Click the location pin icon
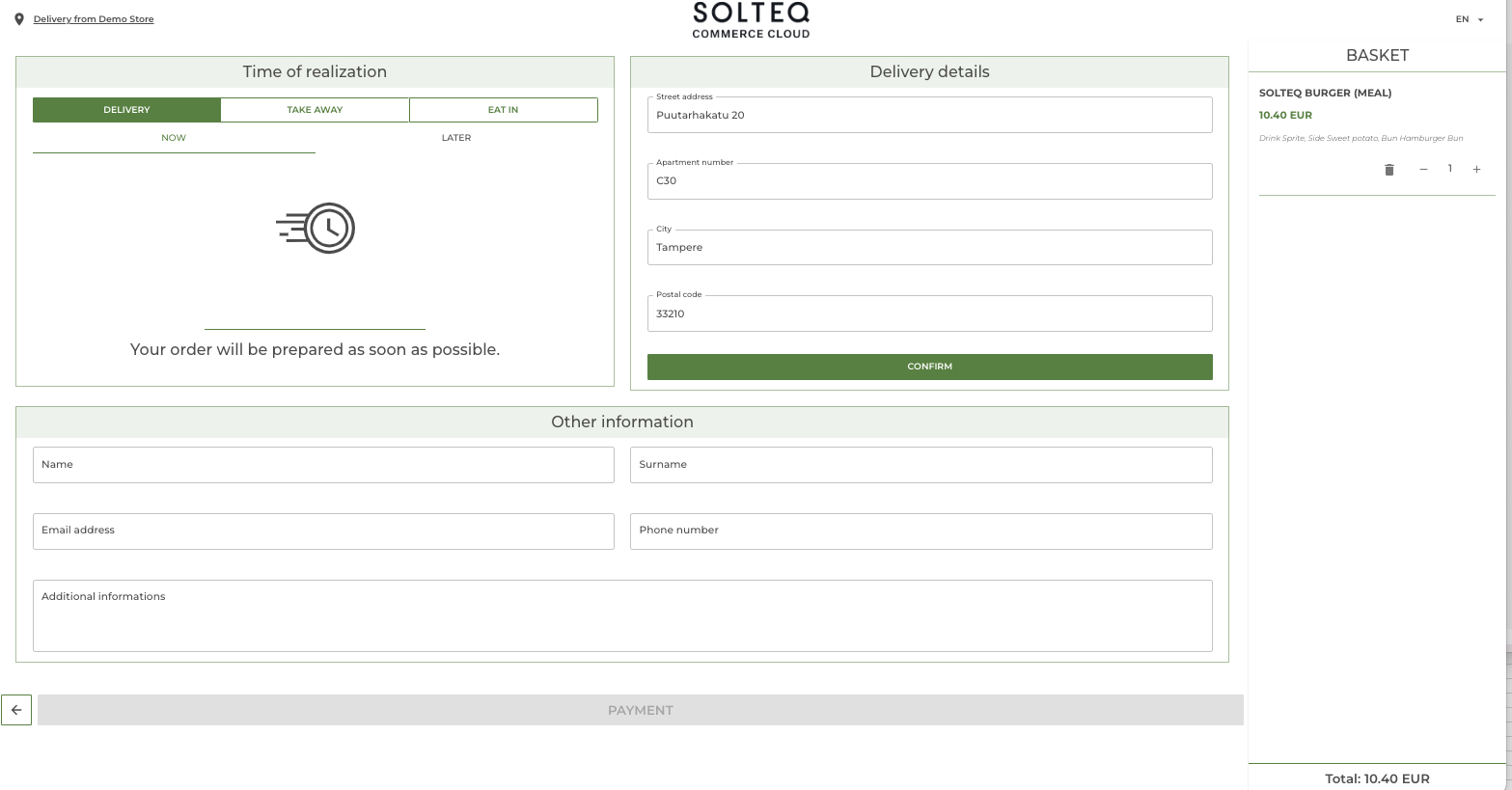 (x=19, y=19)
